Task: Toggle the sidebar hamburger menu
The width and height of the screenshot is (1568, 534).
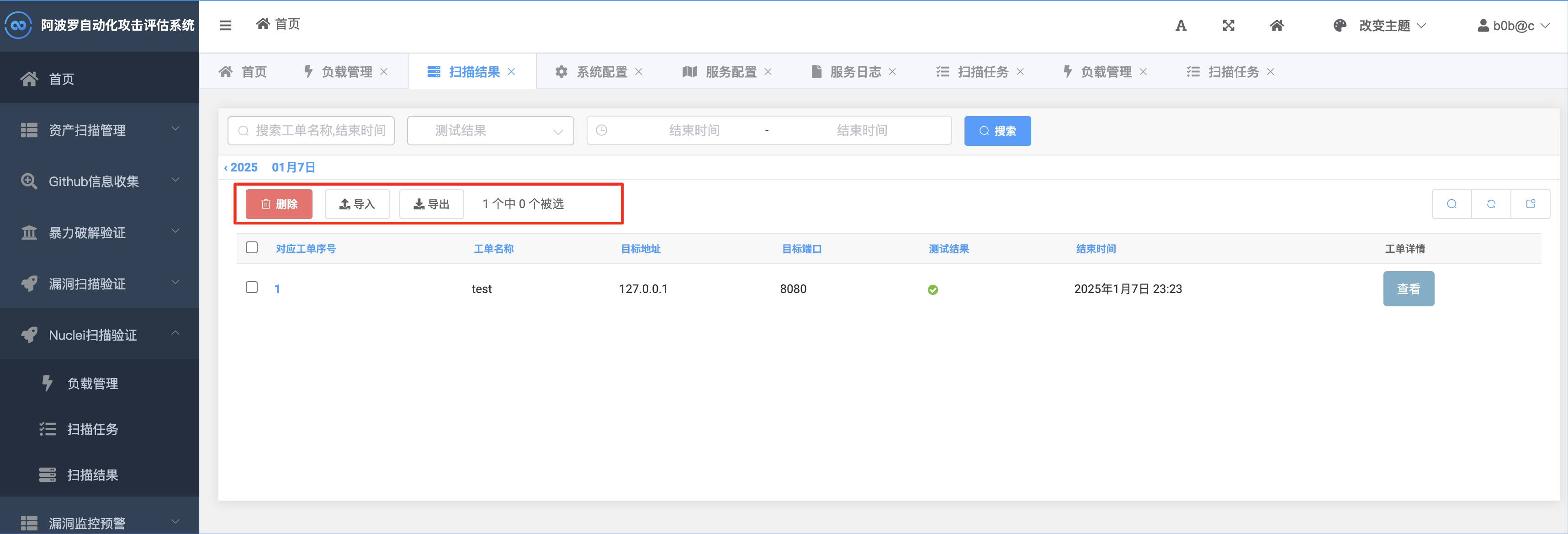Action: [225, 26]
